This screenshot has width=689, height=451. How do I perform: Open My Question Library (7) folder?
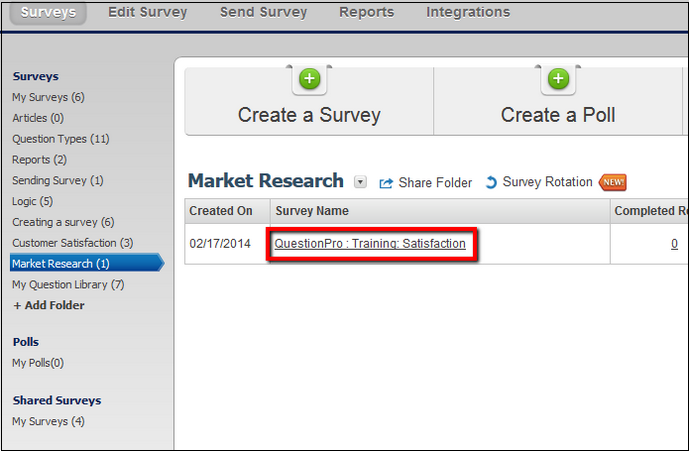tap(68, 285)
